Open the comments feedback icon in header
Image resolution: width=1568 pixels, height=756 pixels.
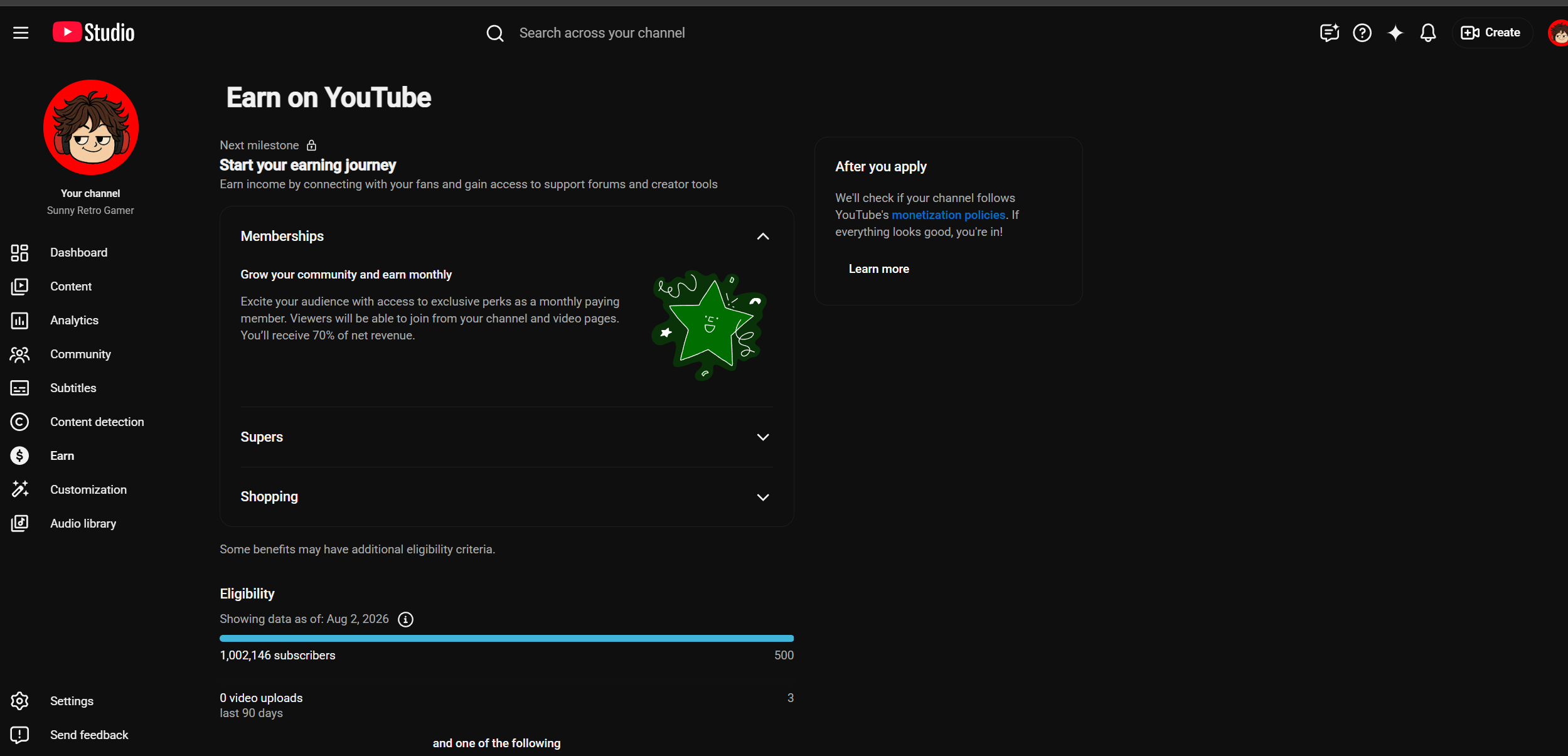click(1329, 33)
